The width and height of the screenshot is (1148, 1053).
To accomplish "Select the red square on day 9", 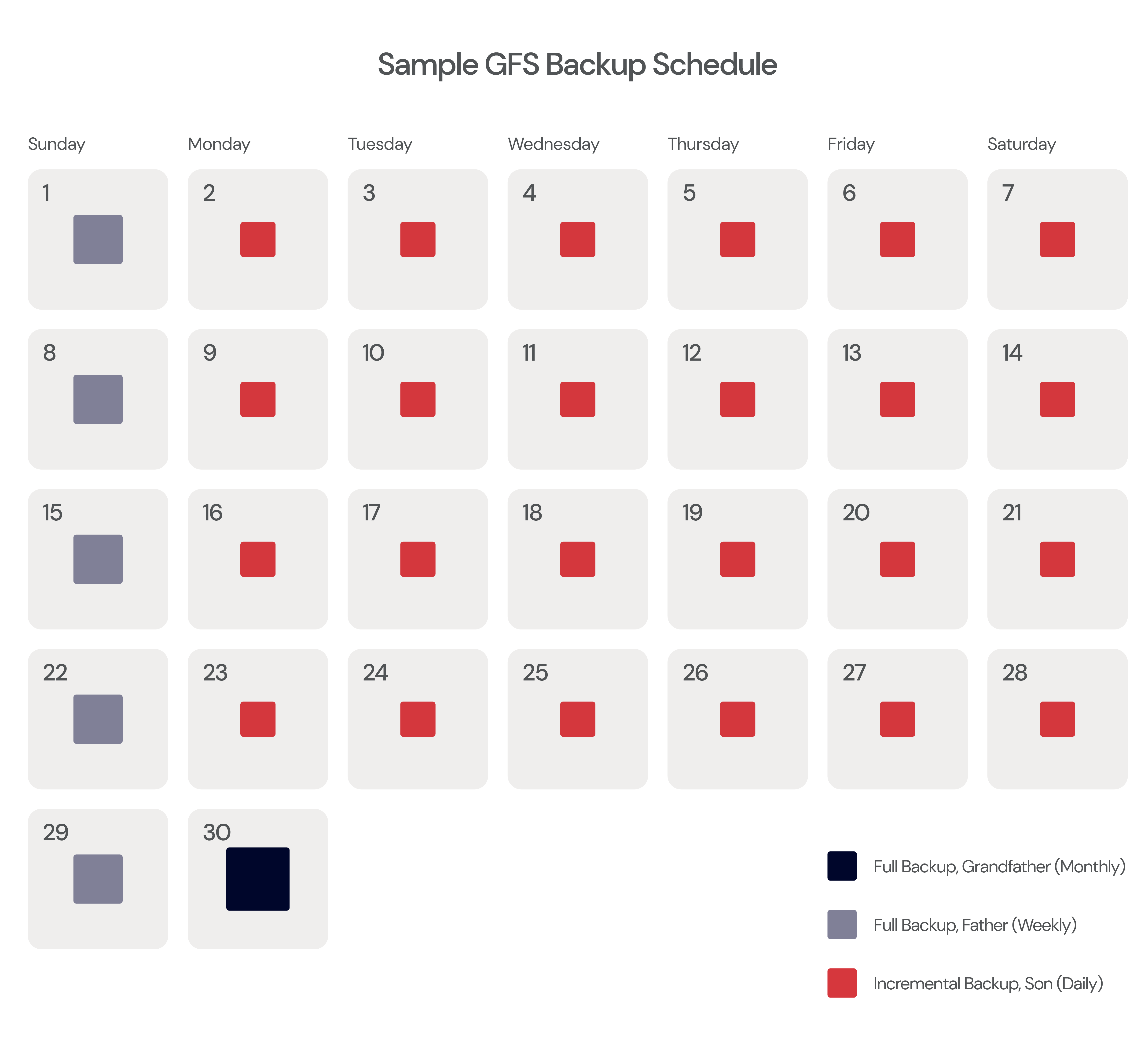I will coord(258,399).
